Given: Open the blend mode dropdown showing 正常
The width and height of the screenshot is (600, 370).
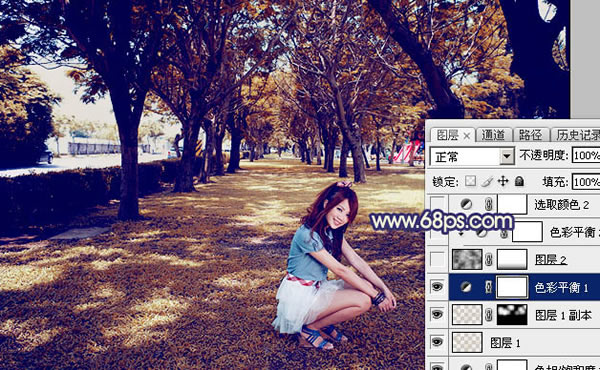Looking at the screenshot, I should [472, 156].
